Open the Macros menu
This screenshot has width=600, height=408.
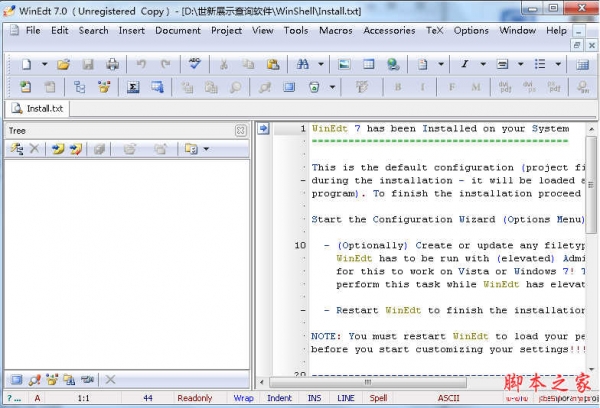tap(336, 30)
